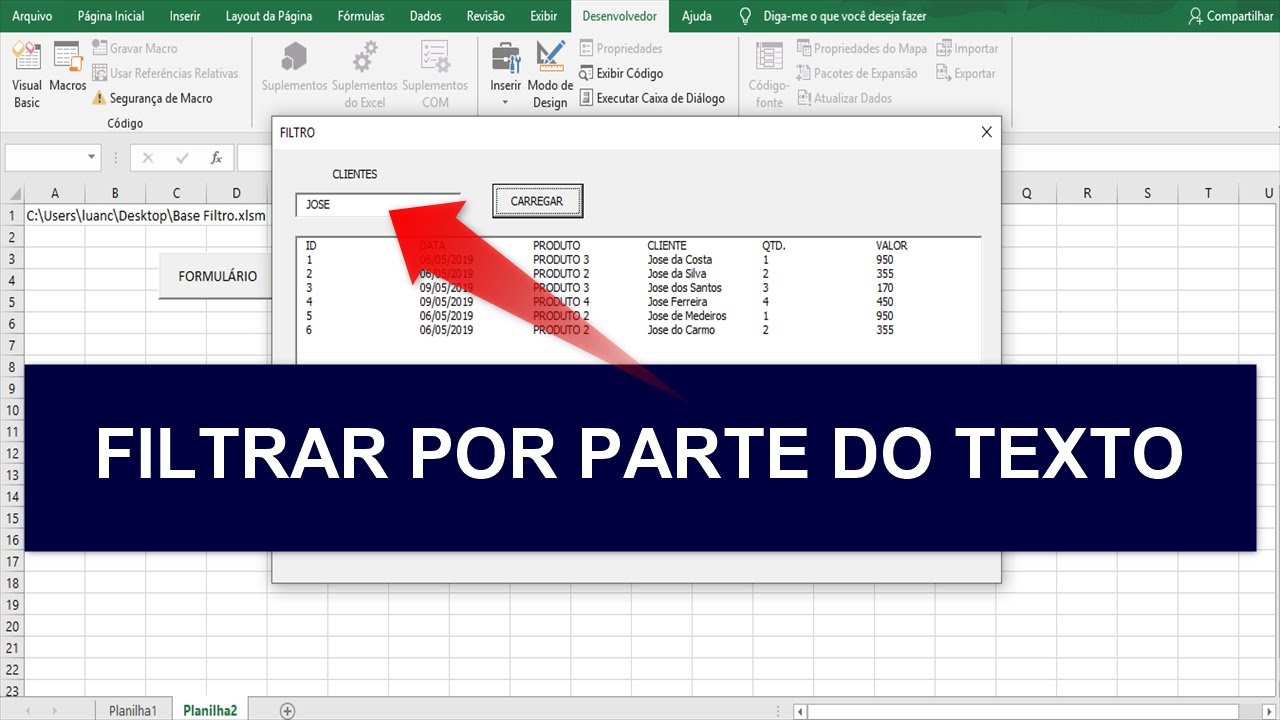Open Suplementos do Excel
Image resolution: width=1280 pixels, height=720 pixels.
(x=365, y=75)
